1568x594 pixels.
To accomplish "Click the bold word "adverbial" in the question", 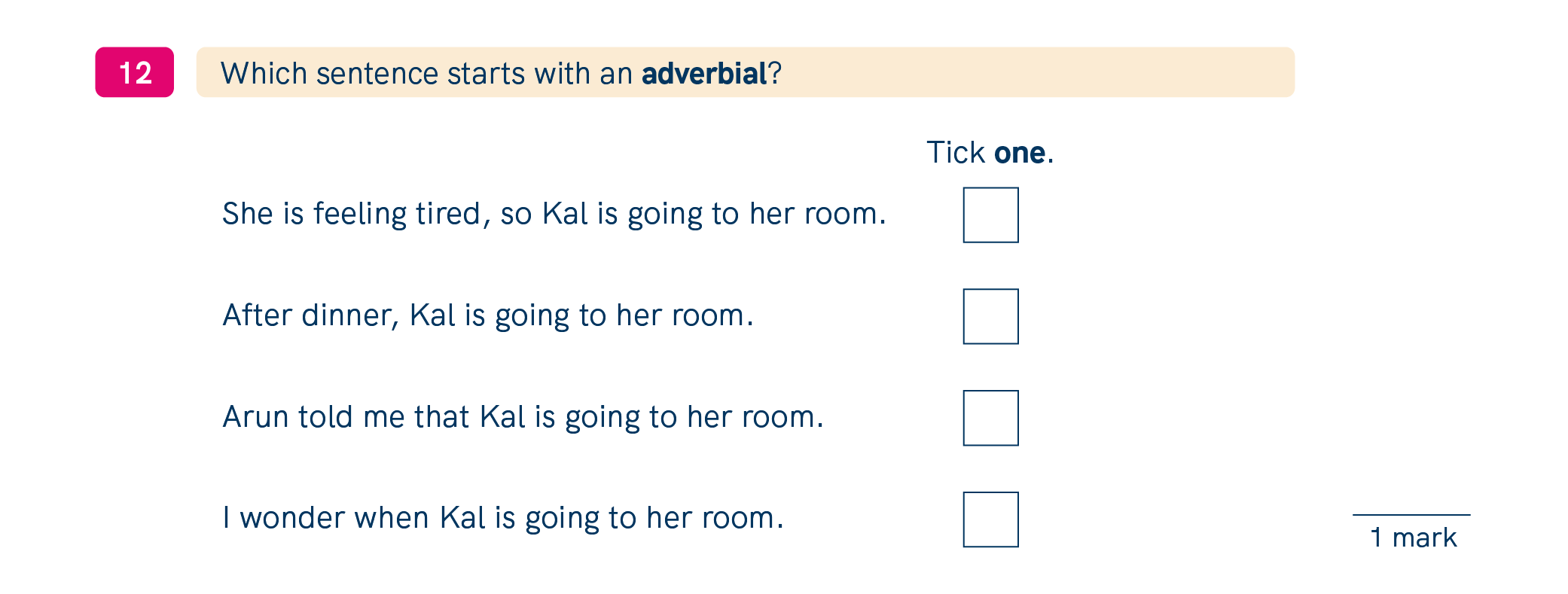I will 703,74.
